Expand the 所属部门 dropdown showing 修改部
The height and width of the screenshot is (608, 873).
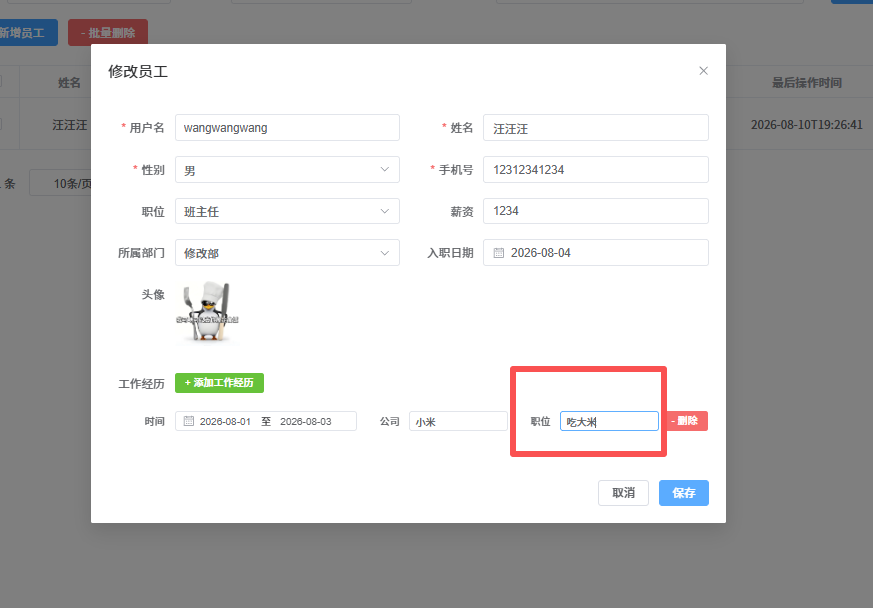point(287,253)
